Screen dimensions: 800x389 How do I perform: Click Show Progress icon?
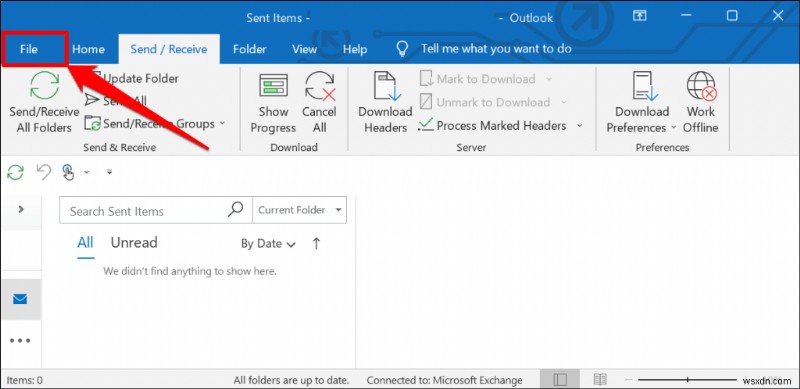pos(273,85)
